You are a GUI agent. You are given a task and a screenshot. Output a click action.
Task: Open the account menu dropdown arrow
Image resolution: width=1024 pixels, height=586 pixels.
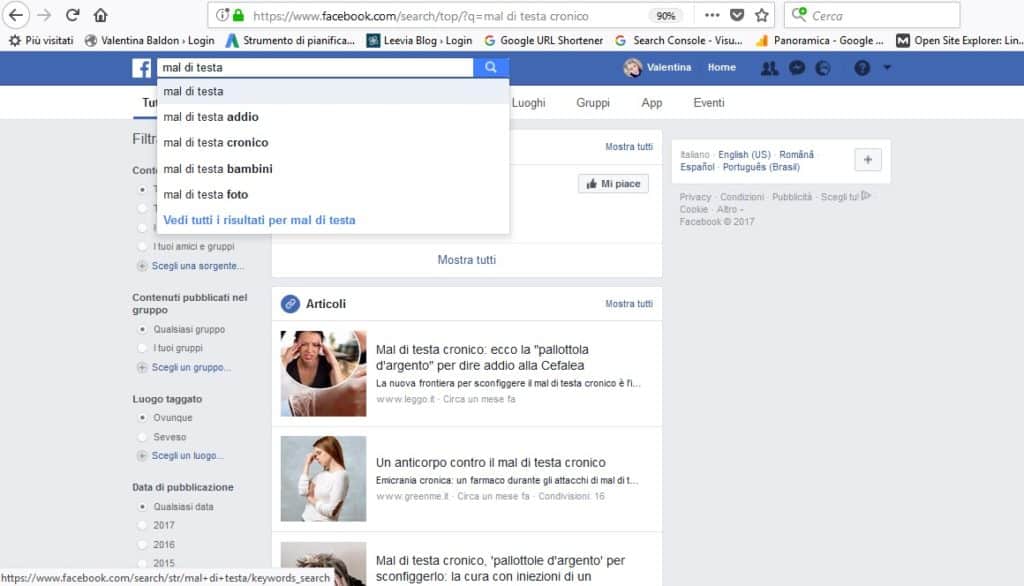click(x=887, y=67)
